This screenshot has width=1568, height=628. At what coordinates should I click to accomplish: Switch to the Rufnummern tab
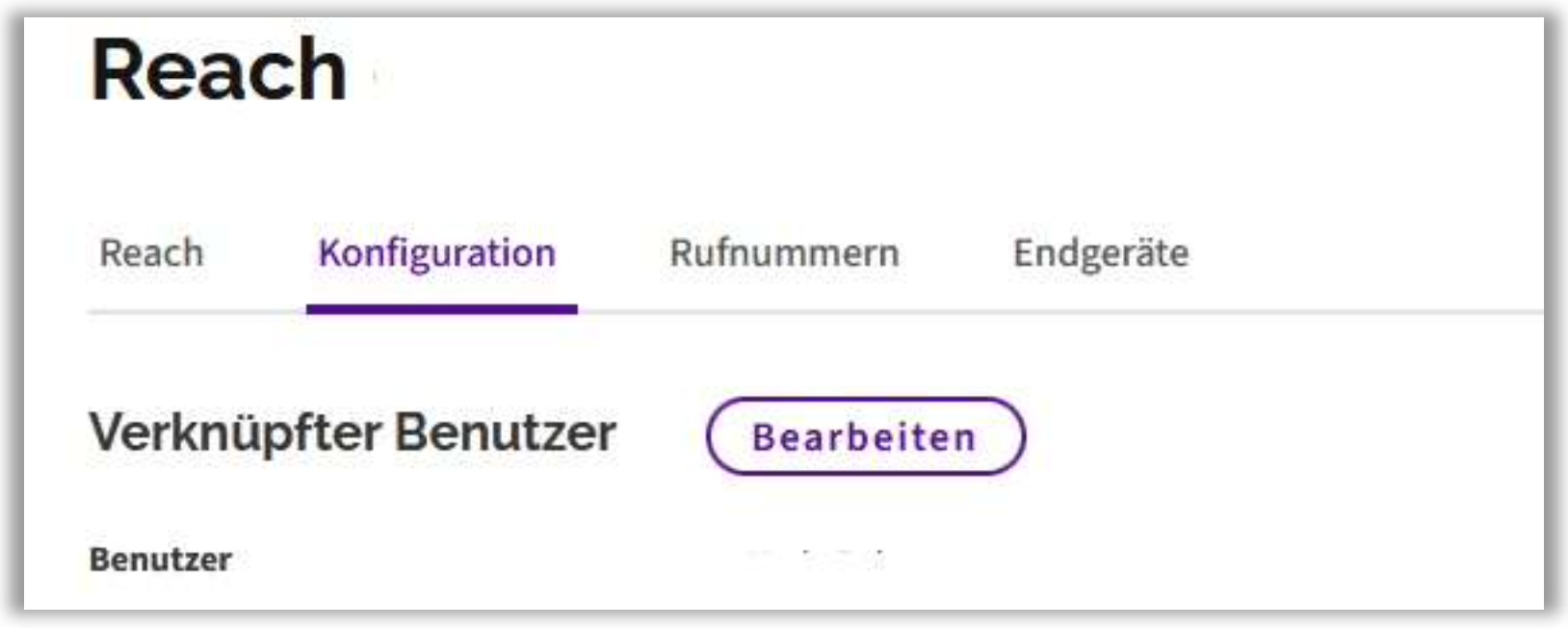[x=784, y=253]
